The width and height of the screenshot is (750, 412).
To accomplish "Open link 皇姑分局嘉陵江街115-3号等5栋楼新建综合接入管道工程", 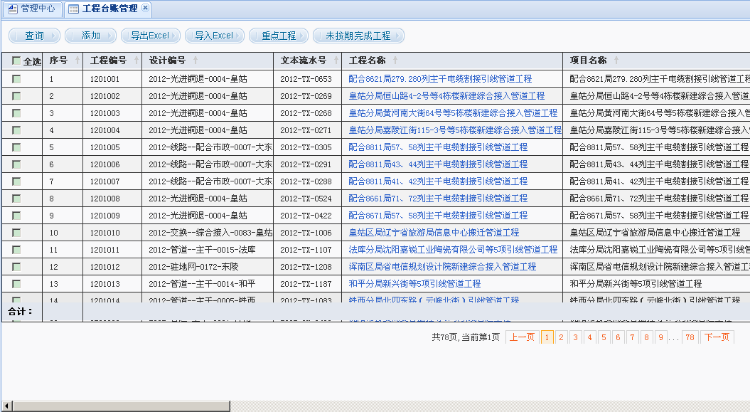I will click(x=455, y=130).
